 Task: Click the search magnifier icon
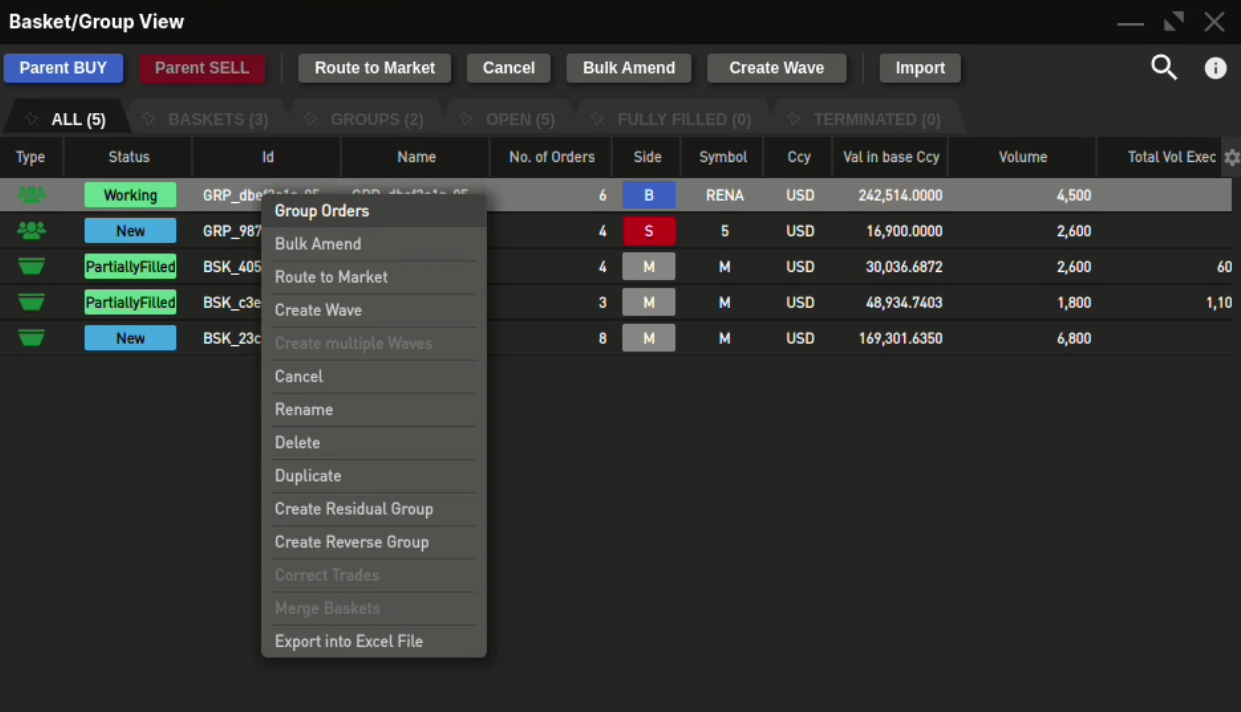click(x=1163, y=68)
